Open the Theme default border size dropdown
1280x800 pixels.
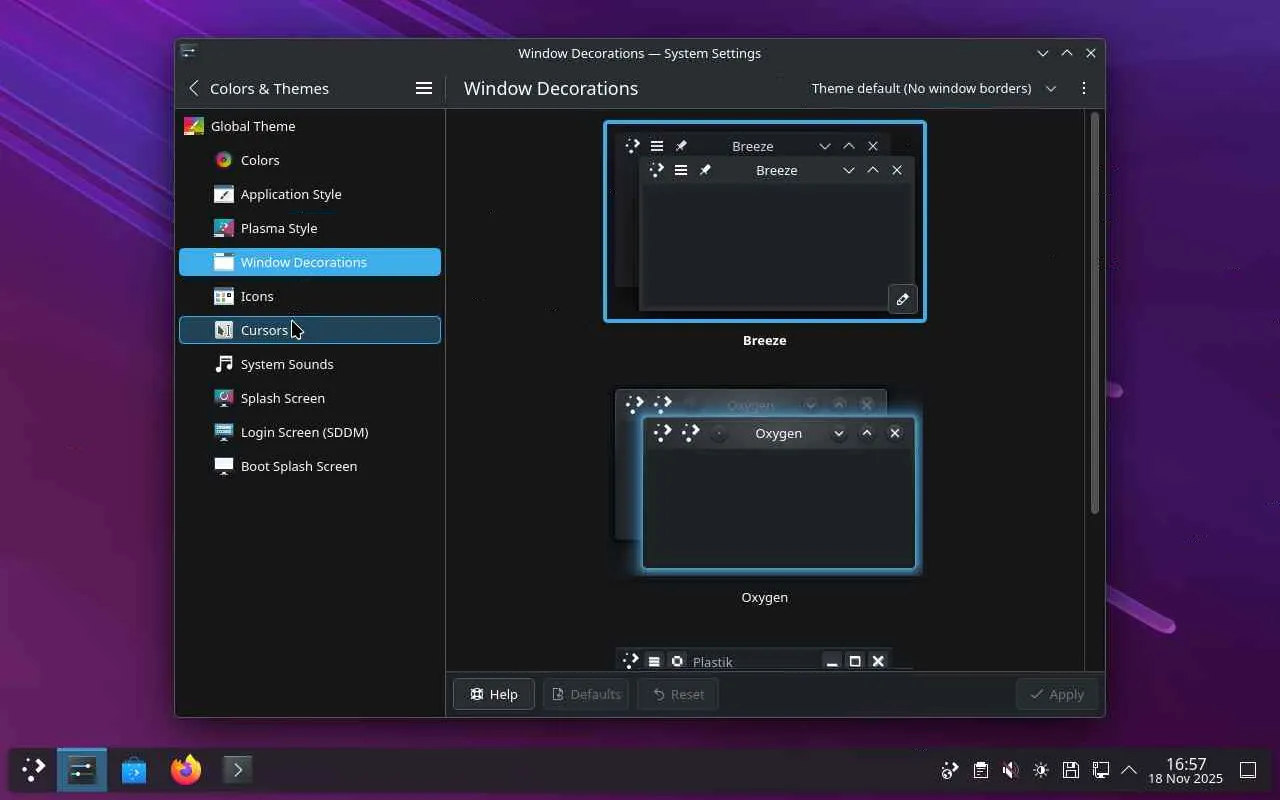pyautogui.click(x=933, y=88)
